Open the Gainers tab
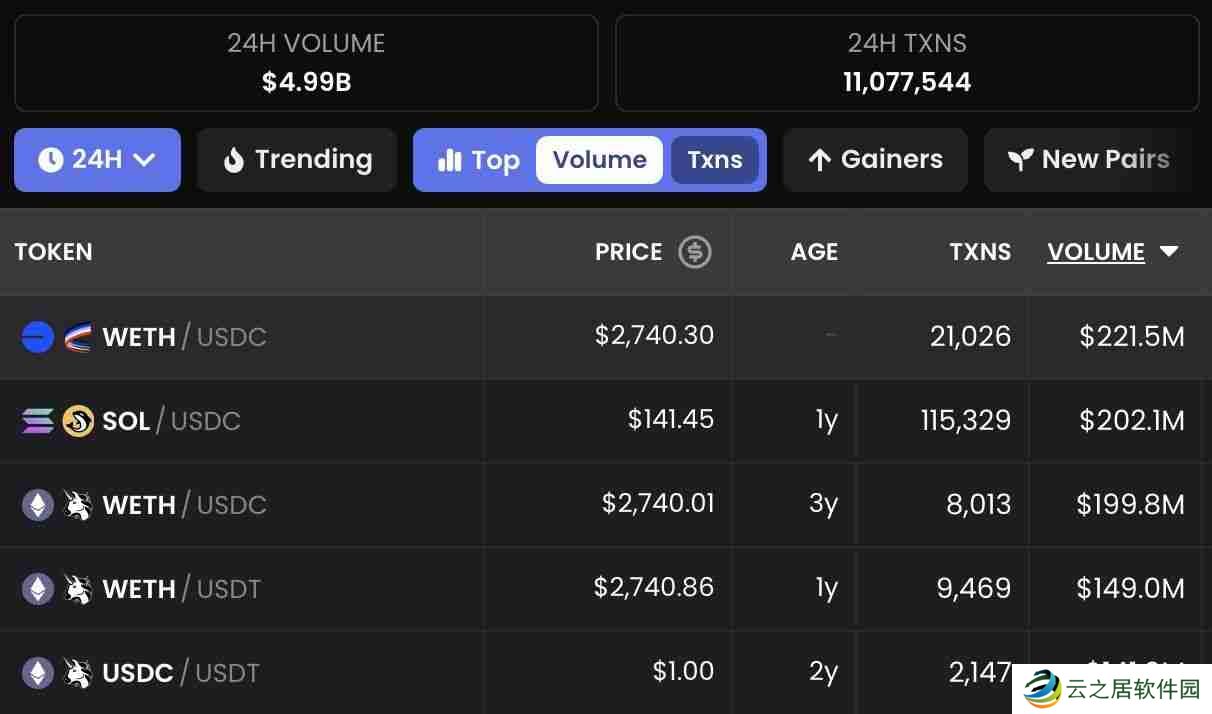Image resolution: width=1212 pixels, height=714 pixels. (875, 160)
